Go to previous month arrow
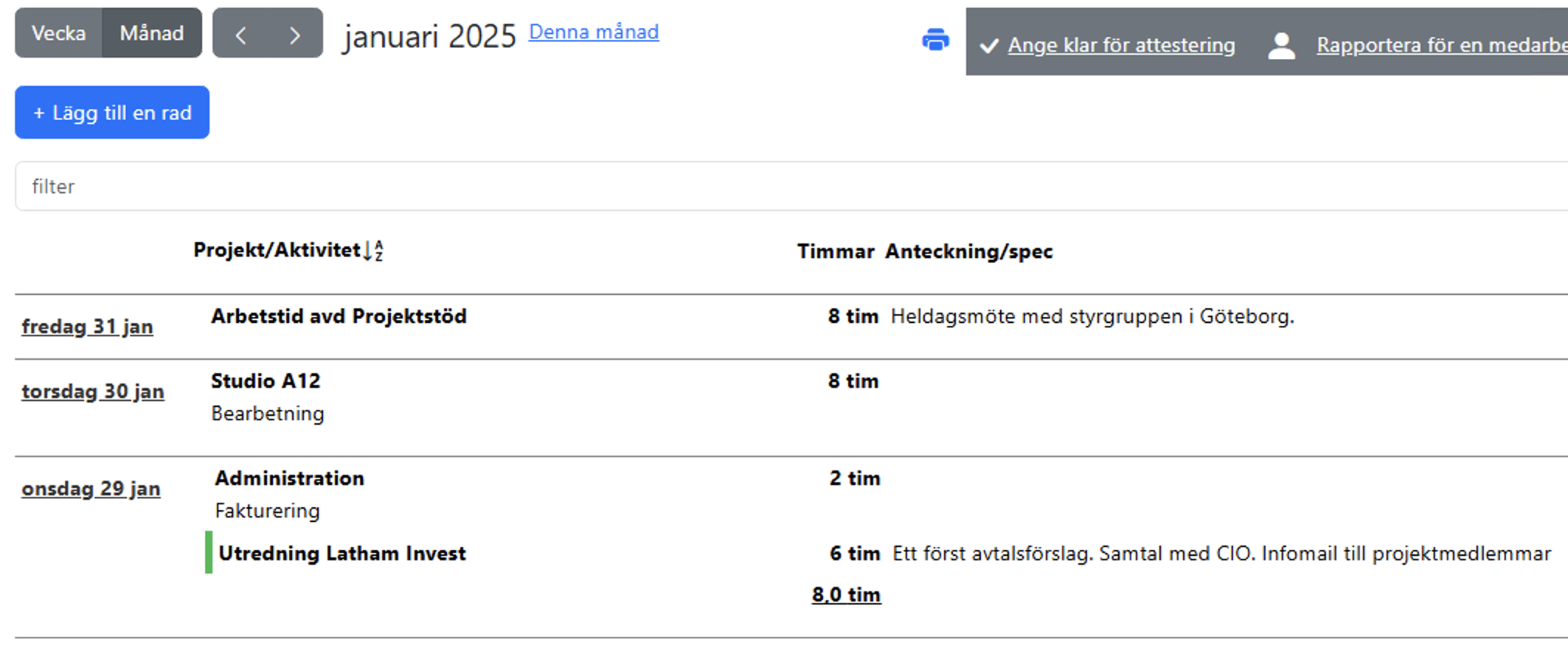This screenshot has height=659, width=1568. (x=240, y=35)
